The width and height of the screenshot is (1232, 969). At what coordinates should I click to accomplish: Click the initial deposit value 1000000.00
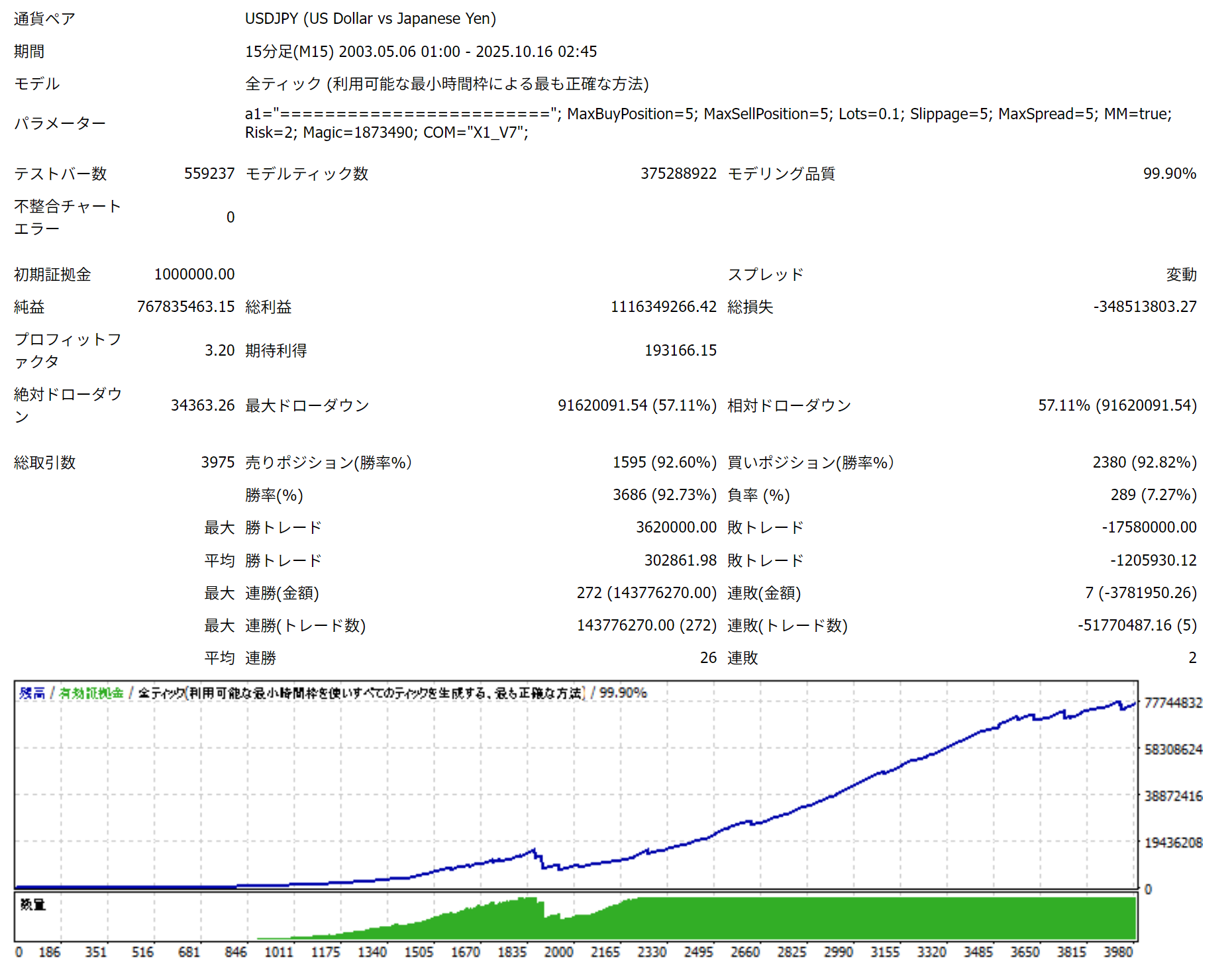(194, 274)
